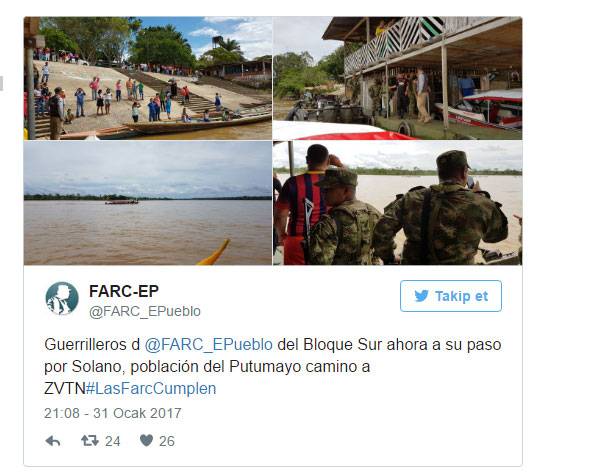Screen dimensions: 593x474
Task: Click the Twitter bird in Takip et
Action: [x=421, y=296]
